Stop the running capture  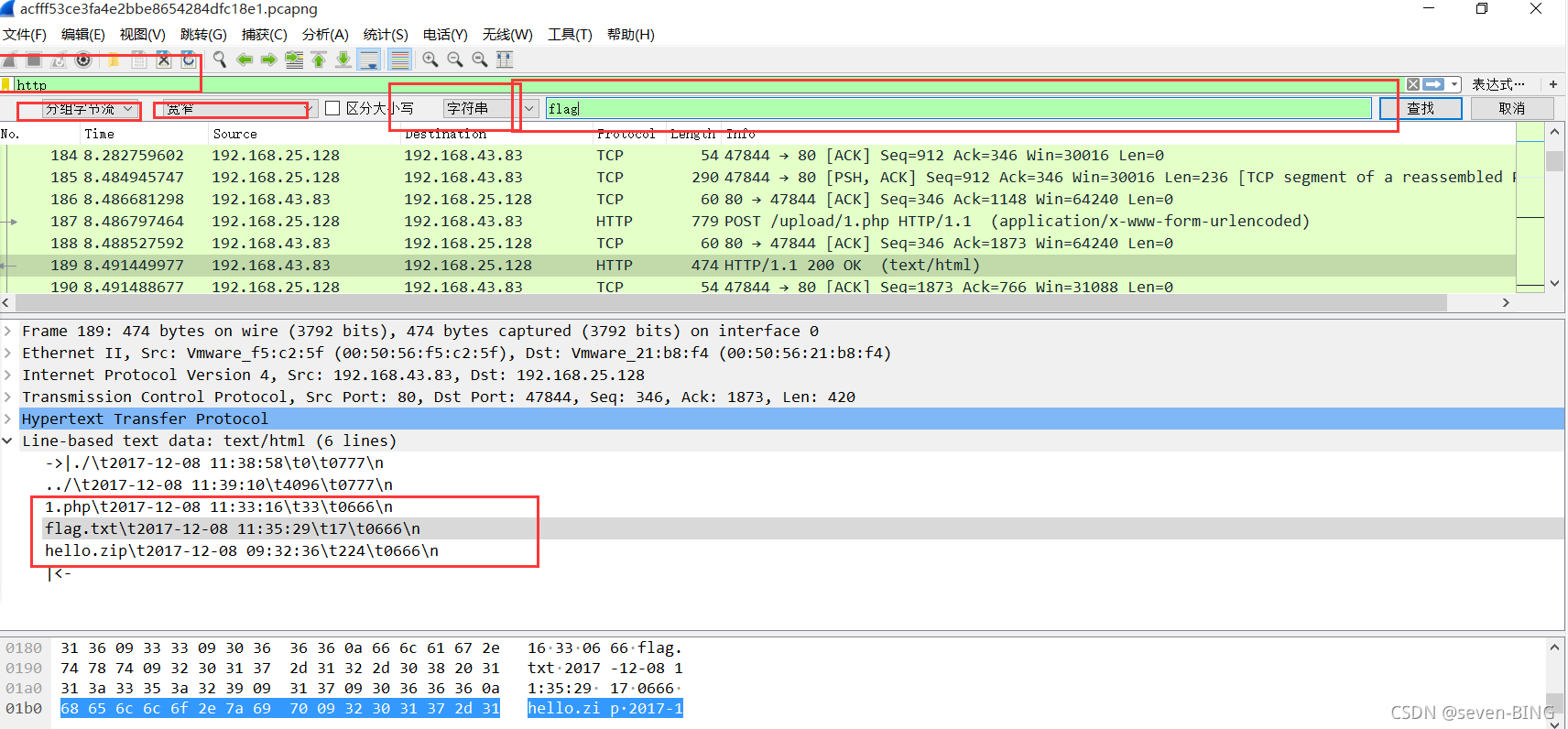[x=34, y=60]
